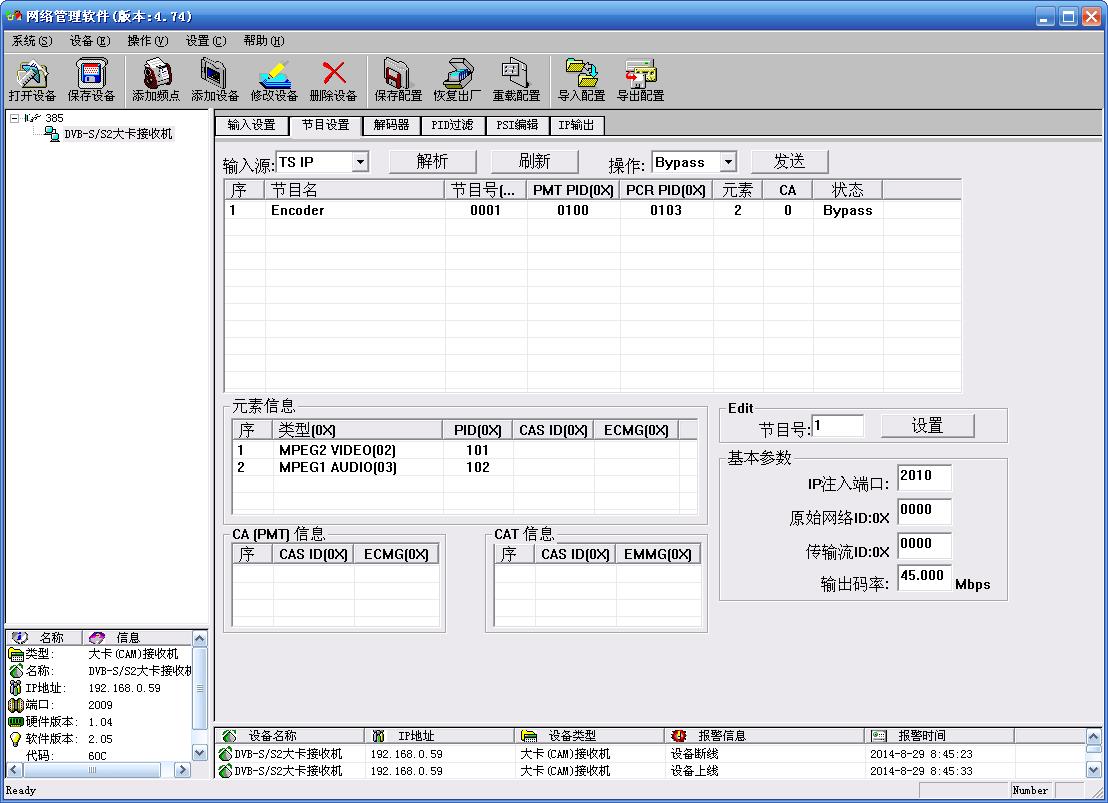Click the 重载配置 toolbar icon
1108x803 pixels.
pos(516,74)
